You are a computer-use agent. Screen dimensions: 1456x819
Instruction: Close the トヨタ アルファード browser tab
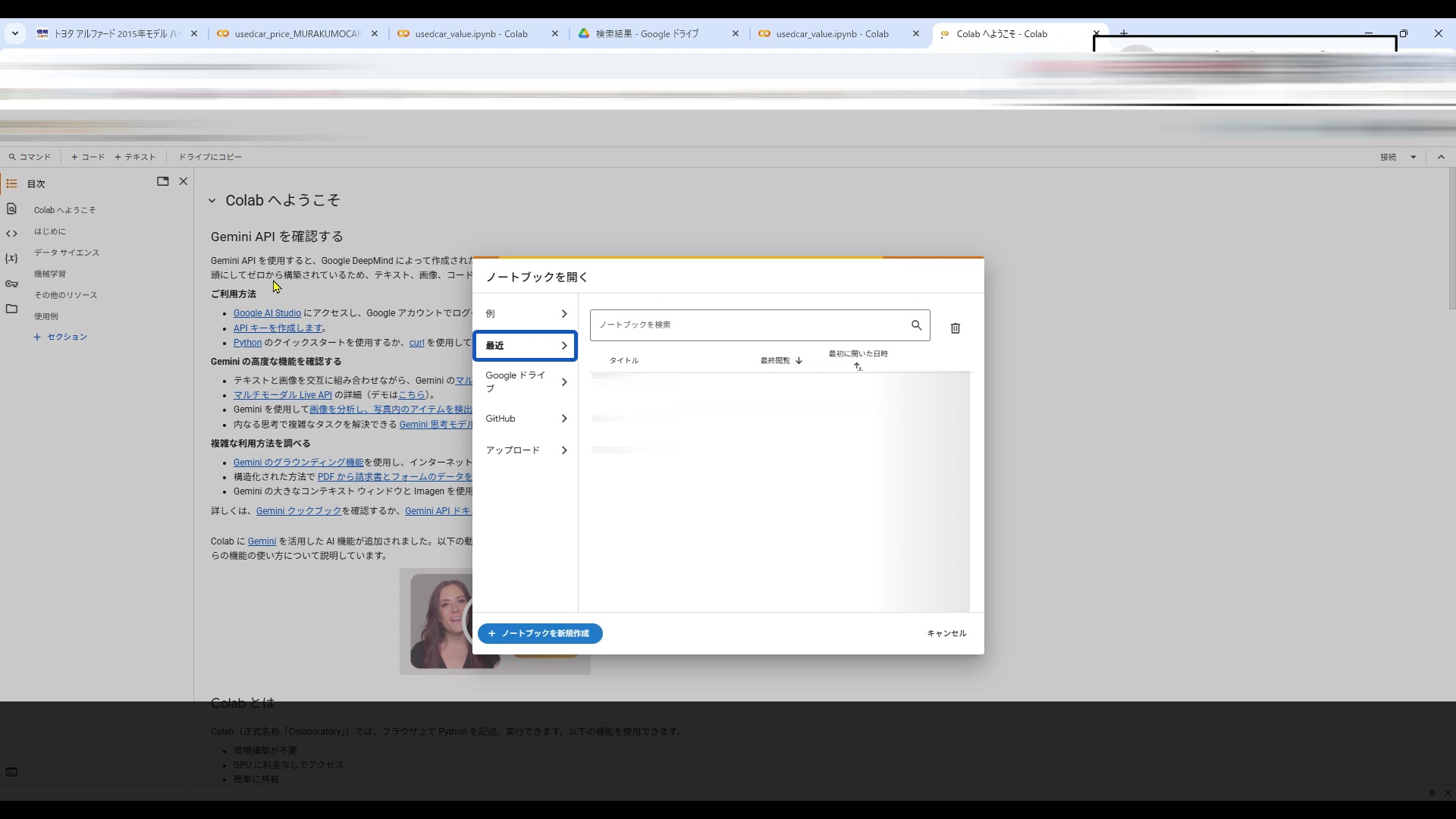tap(193, 33)
